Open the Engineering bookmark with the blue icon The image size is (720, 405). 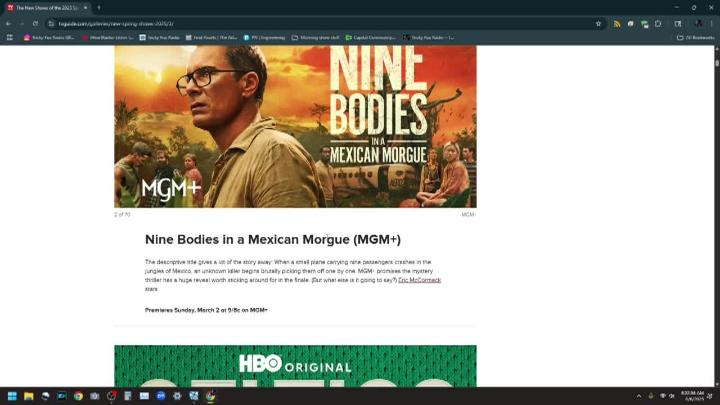(x=264, y=38)
